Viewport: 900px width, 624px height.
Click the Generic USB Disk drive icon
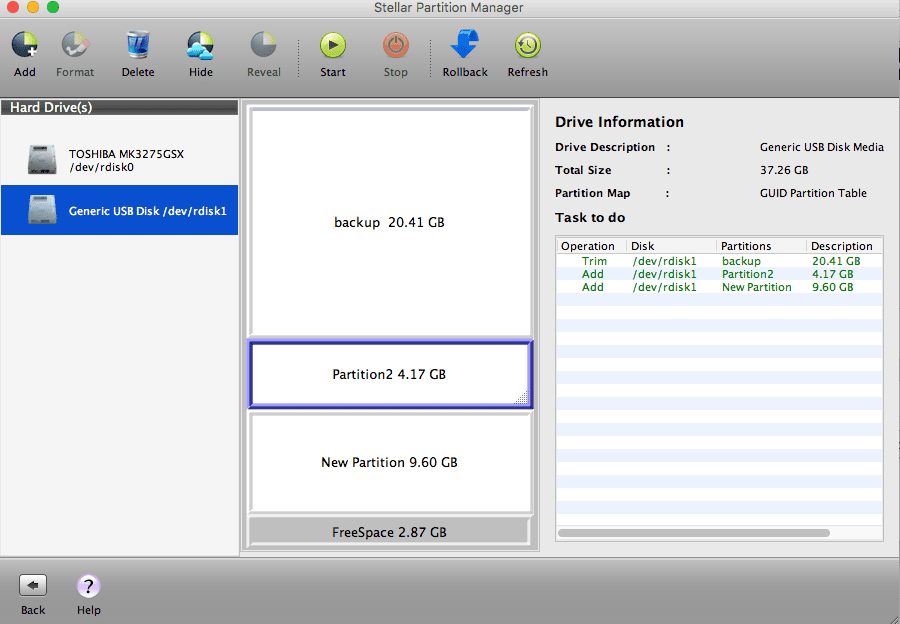pos(42,210)
